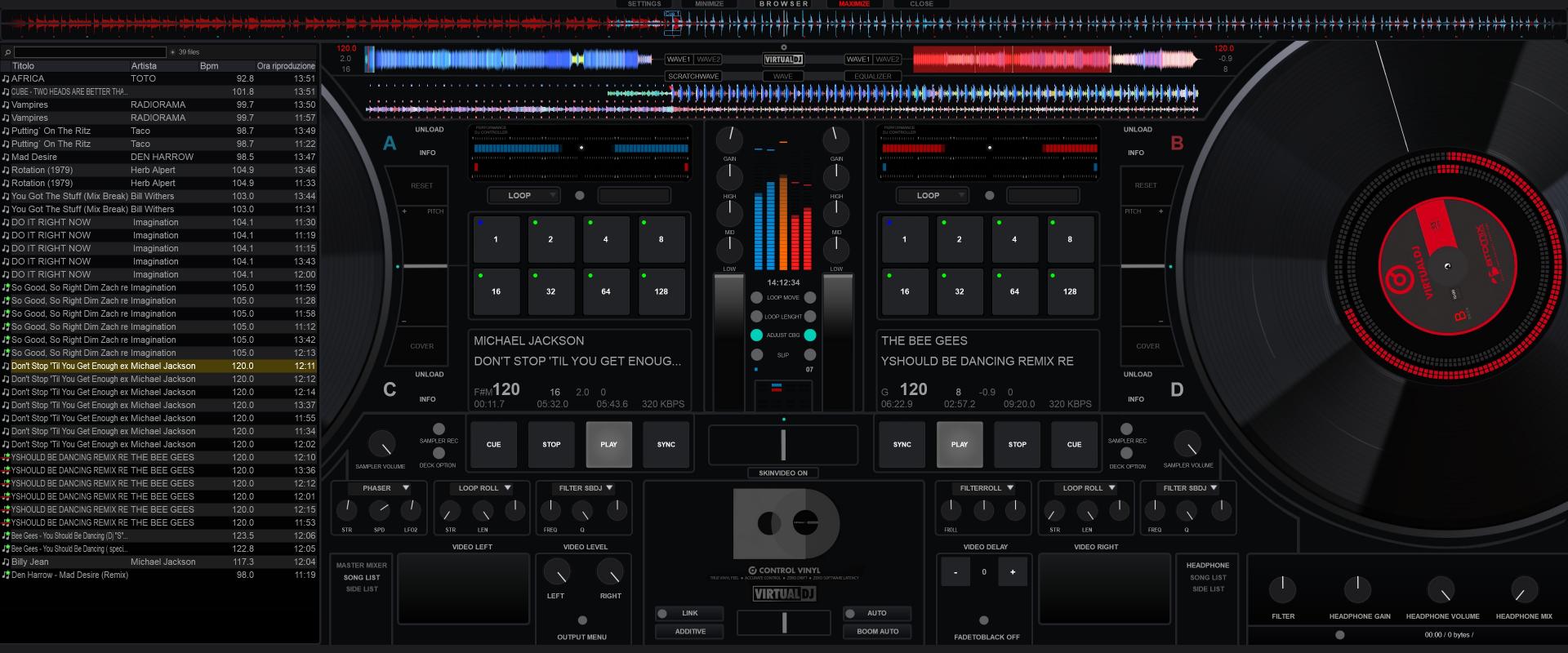Screen dimensions: 1568x653
Task: Turn the Video Level LEFT knob
Action: (556, 572)
